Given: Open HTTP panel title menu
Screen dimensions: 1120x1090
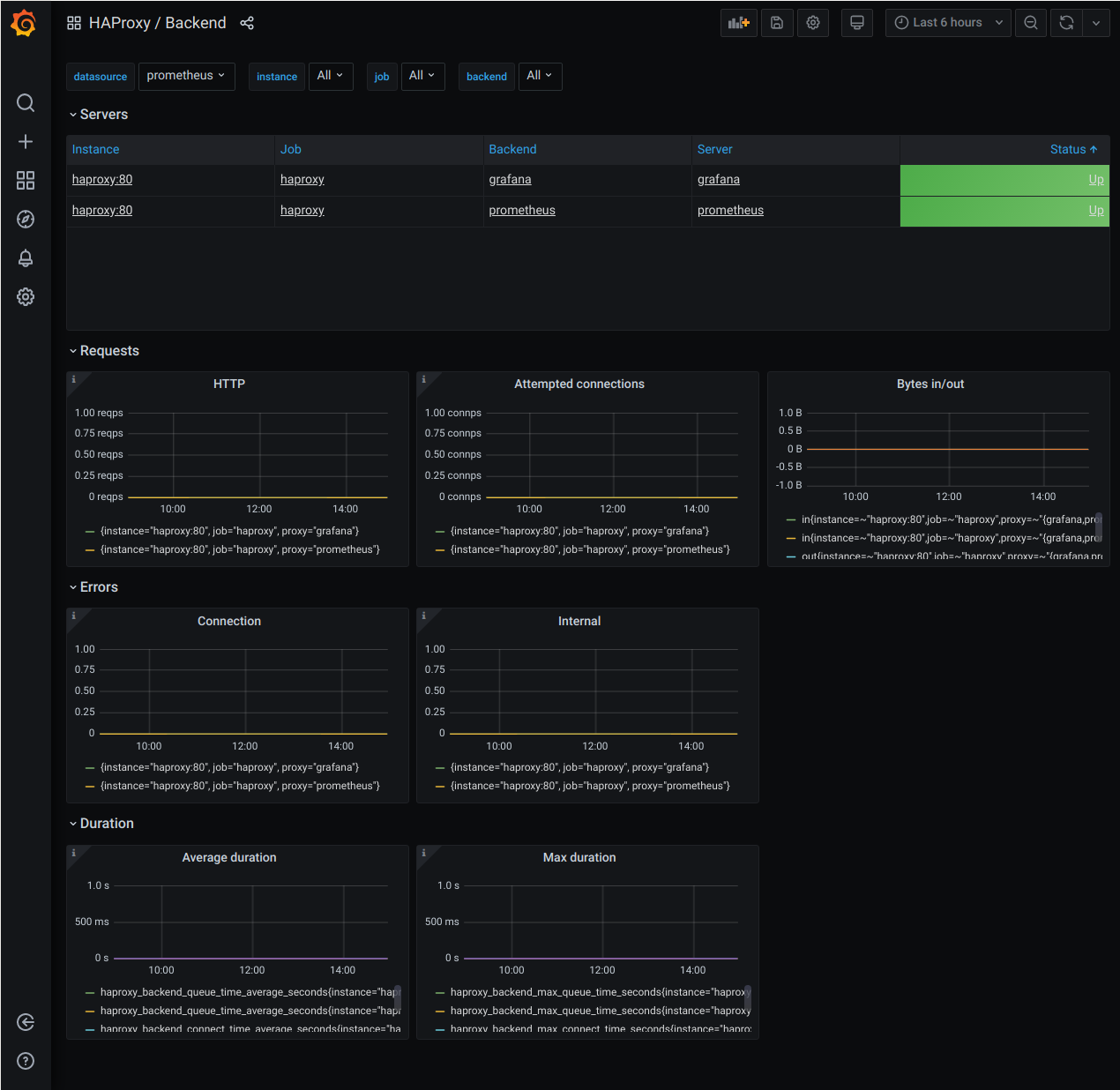Looking at the screenshot, I should [229, 384].
